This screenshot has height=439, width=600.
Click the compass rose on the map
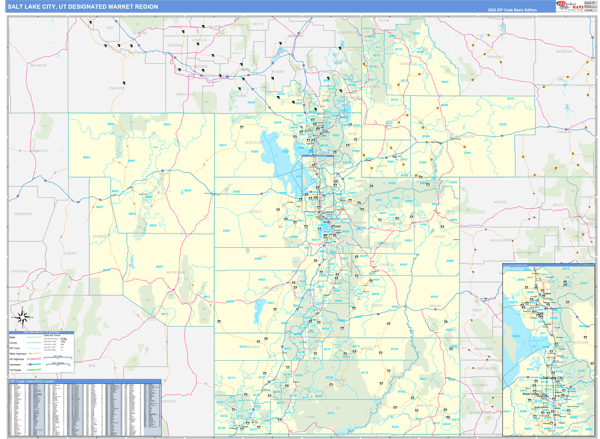point(23,317)
